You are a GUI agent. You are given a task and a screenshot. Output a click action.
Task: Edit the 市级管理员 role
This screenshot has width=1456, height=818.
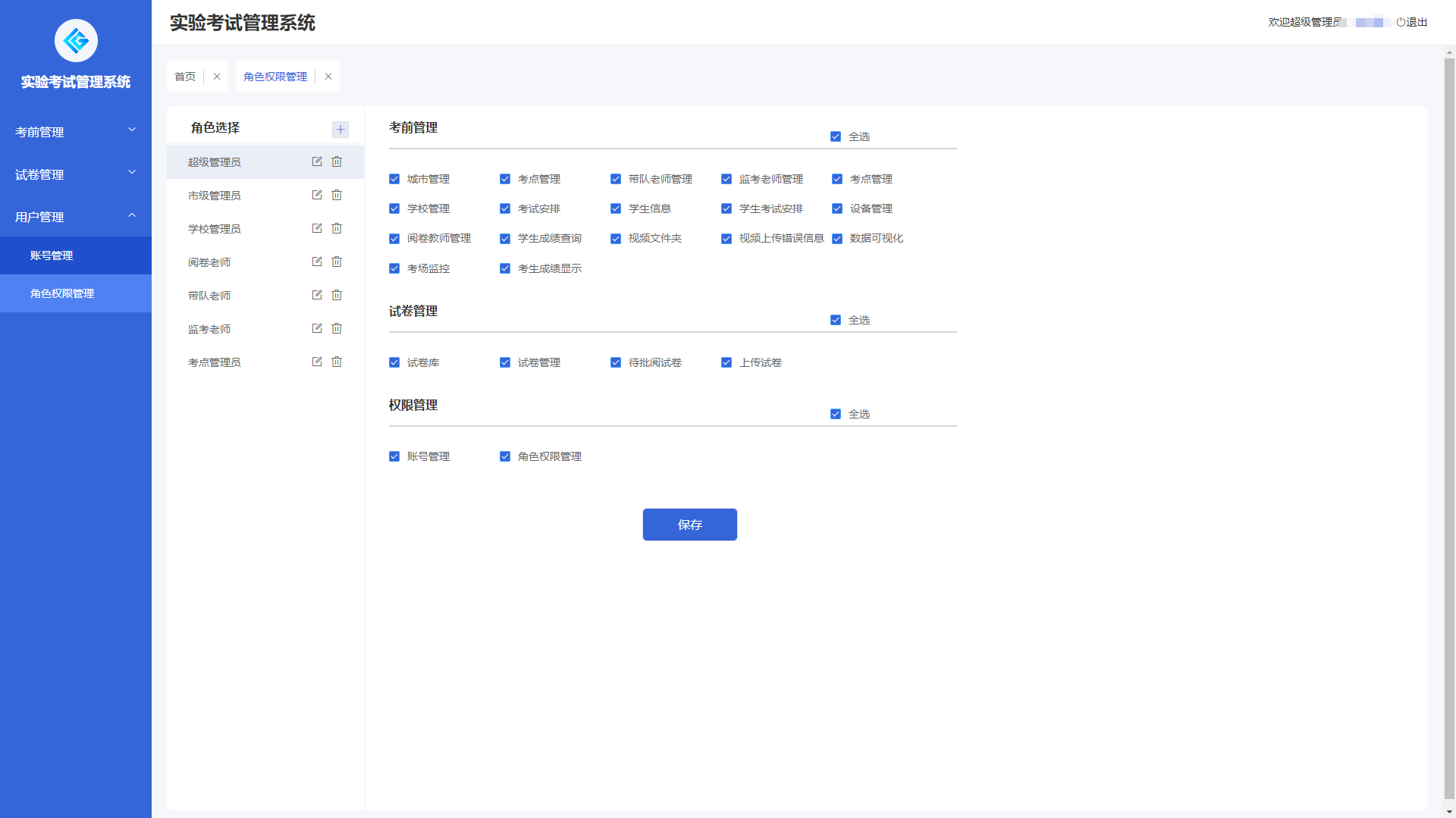[317, 195]
